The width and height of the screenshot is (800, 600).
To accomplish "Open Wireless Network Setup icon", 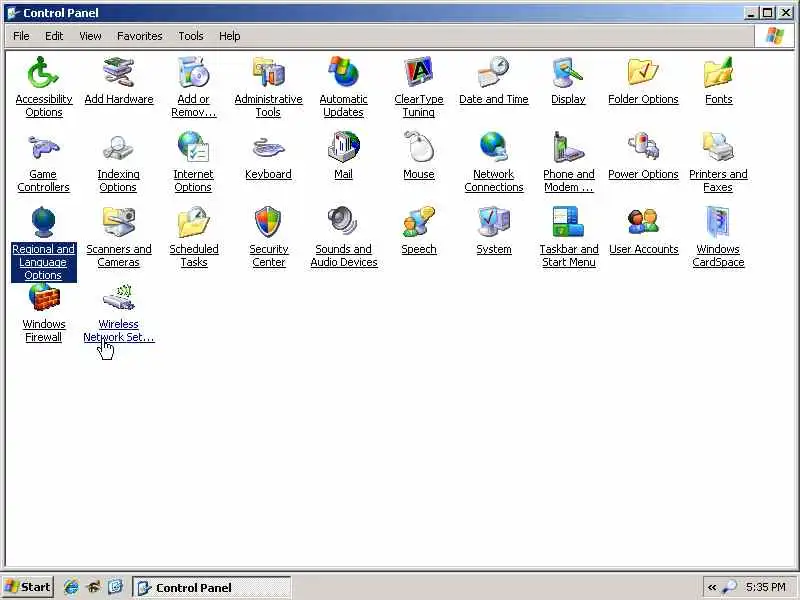I will tap(118, 297).
